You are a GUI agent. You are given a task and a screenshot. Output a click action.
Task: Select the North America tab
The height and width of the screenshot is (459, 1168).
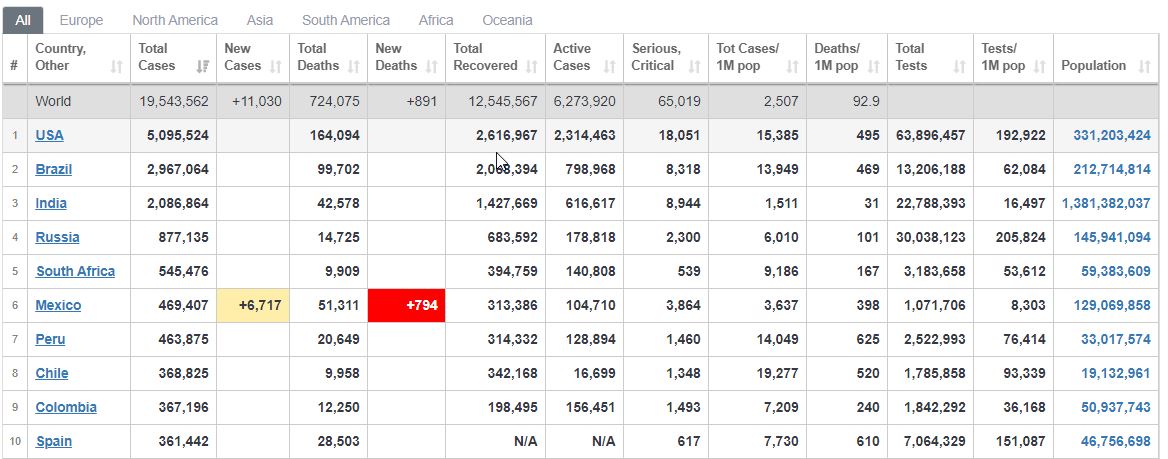click(x=175, y=20)
